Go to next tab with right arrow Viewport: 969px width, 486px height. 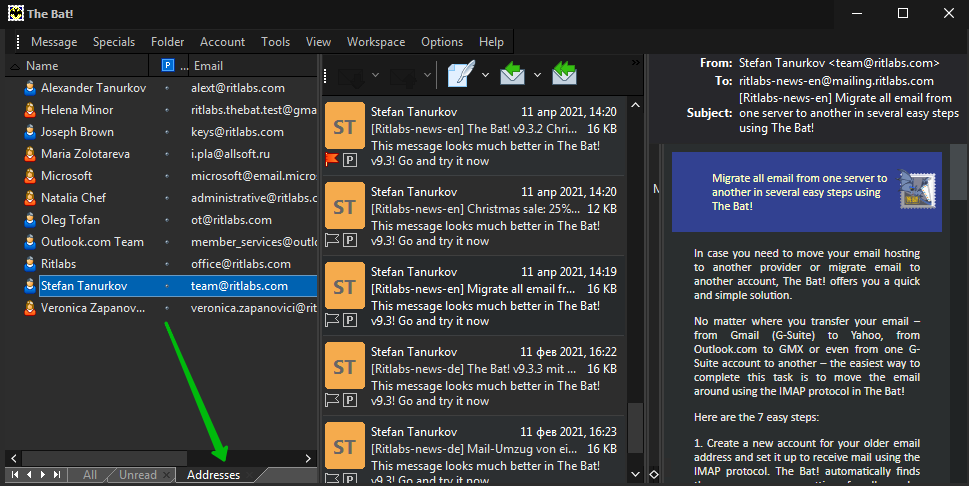point(43,475)
